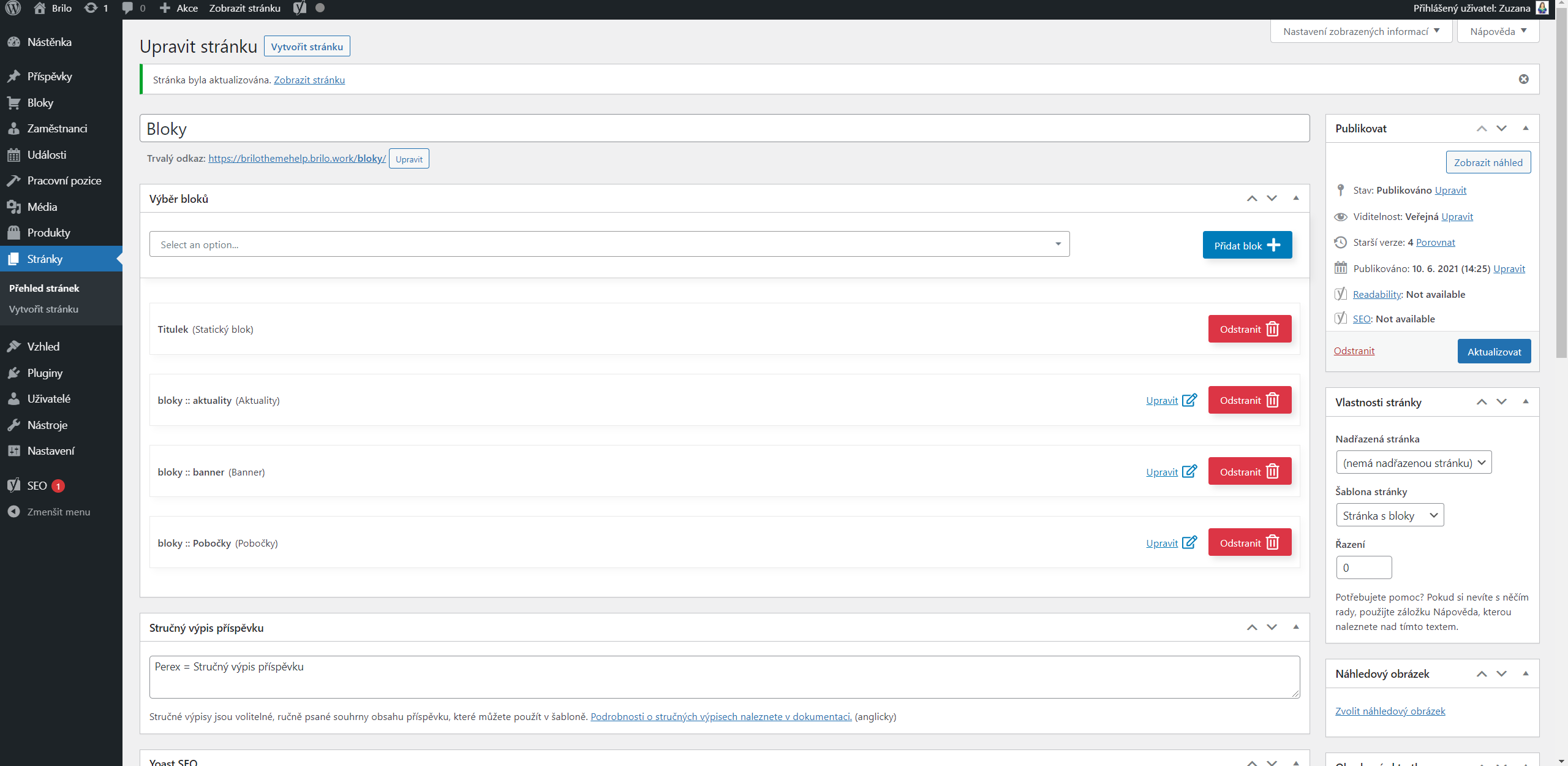Open the Nadřazená stránka dropdown
This screenshot has height=766, width=1568.
(1413, 463)
